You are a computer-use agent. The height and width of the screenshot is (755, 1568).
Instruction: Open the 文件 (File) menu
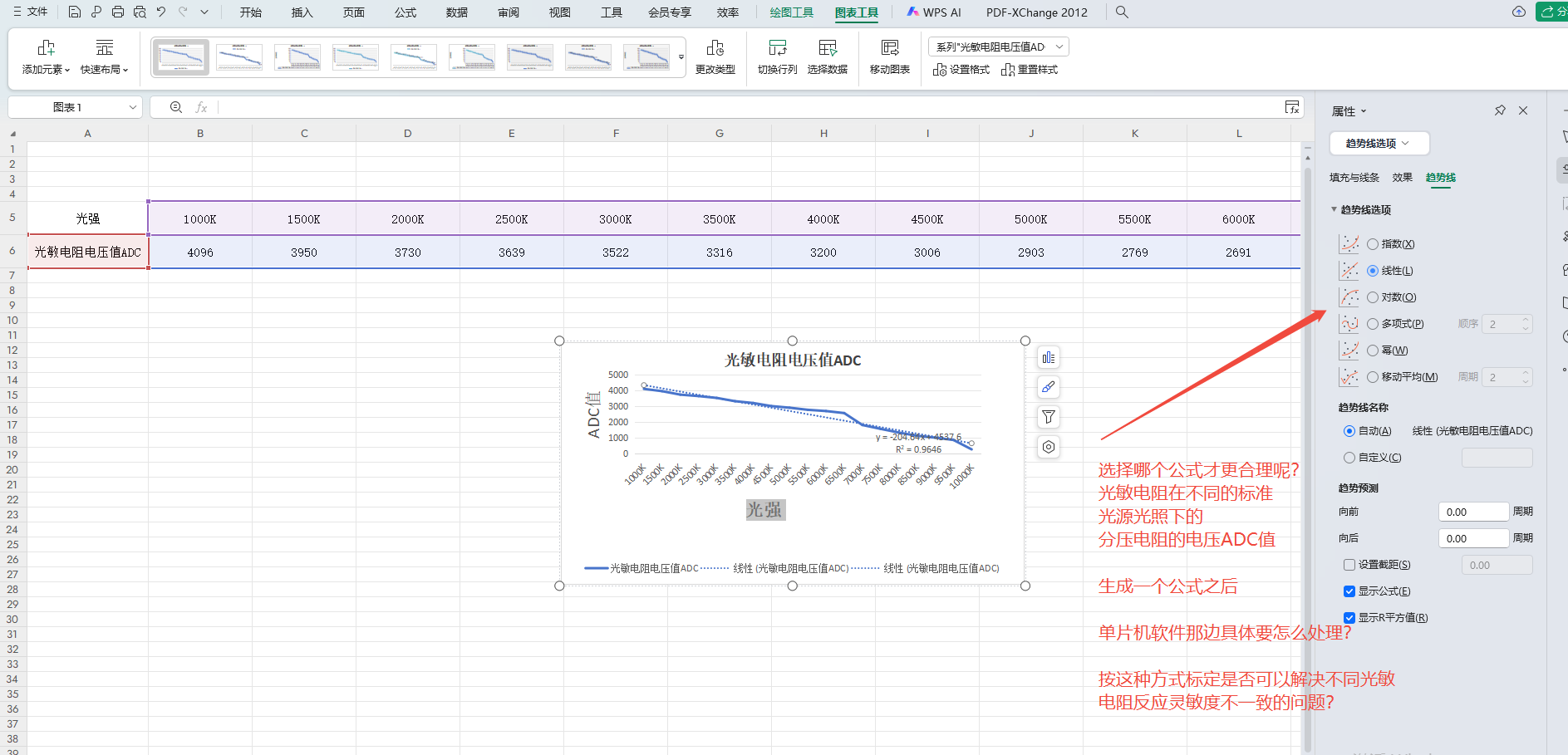click(x=31, y=12)
